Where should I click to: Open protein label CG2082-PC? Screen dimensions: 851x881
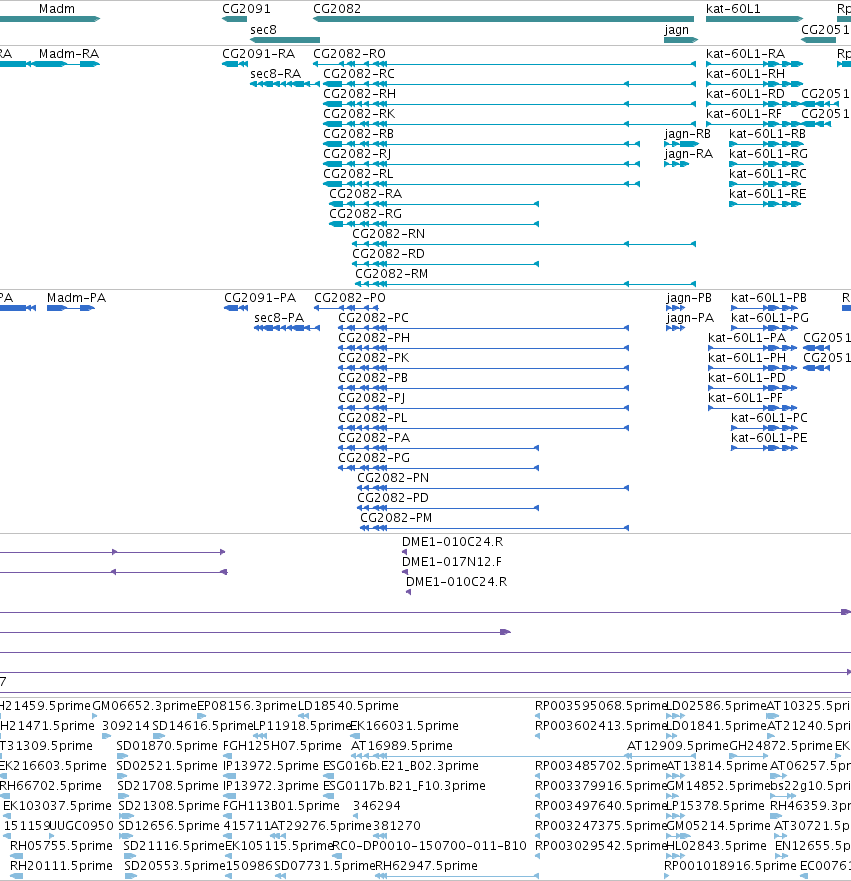pos(374,318)
